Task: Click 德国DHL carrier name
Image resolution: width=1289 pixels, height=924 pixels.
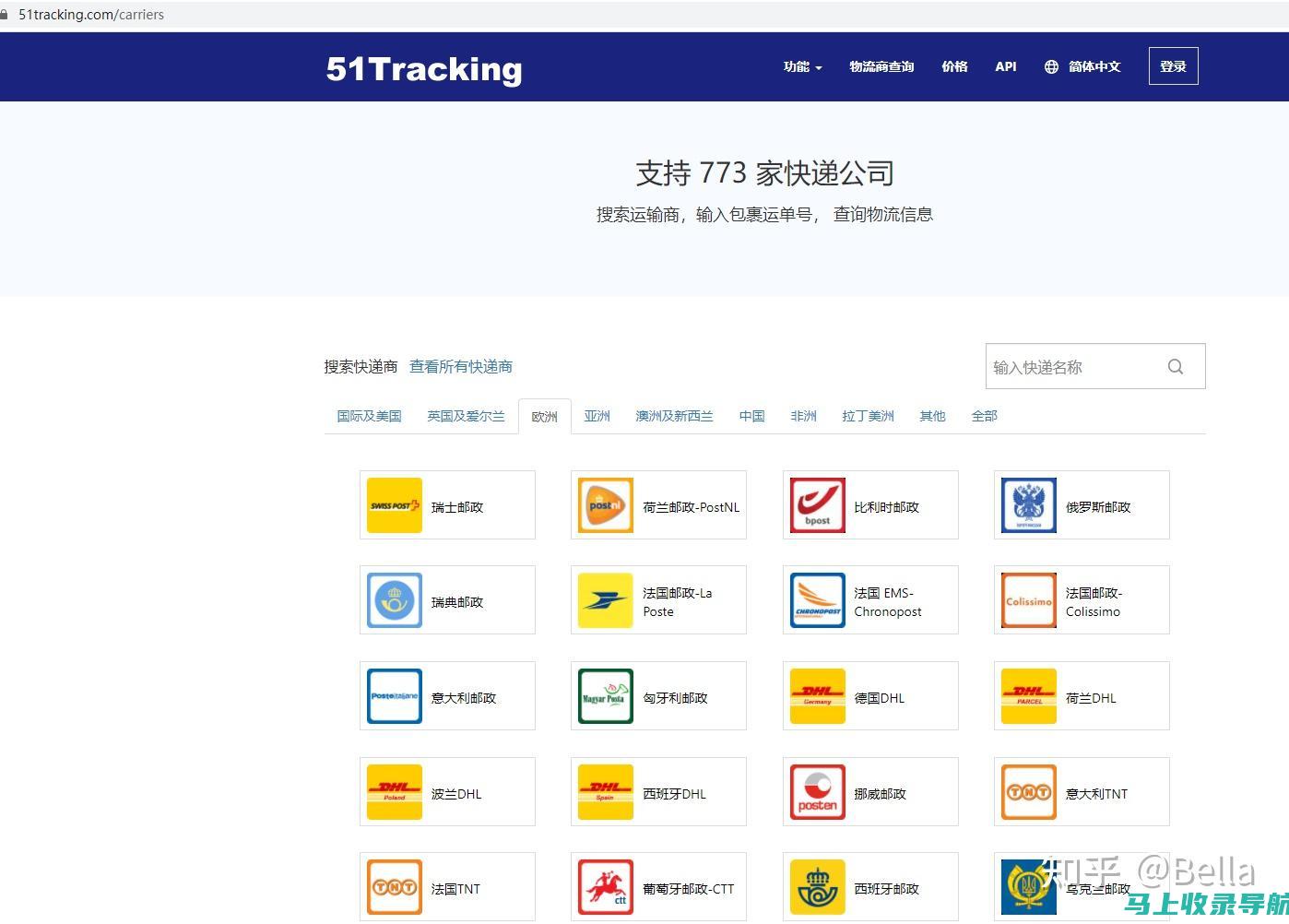Action: tap(879, 698)
